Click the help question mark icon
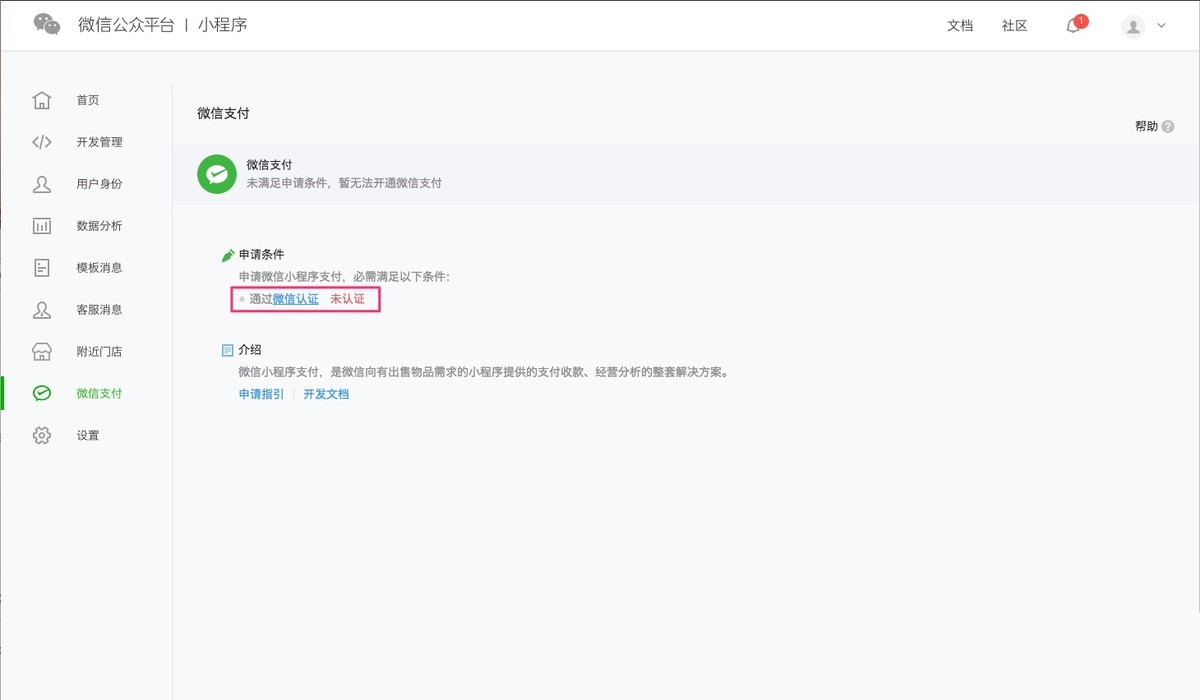Viewport: 1200px width, 700px height. (1168, 127)
